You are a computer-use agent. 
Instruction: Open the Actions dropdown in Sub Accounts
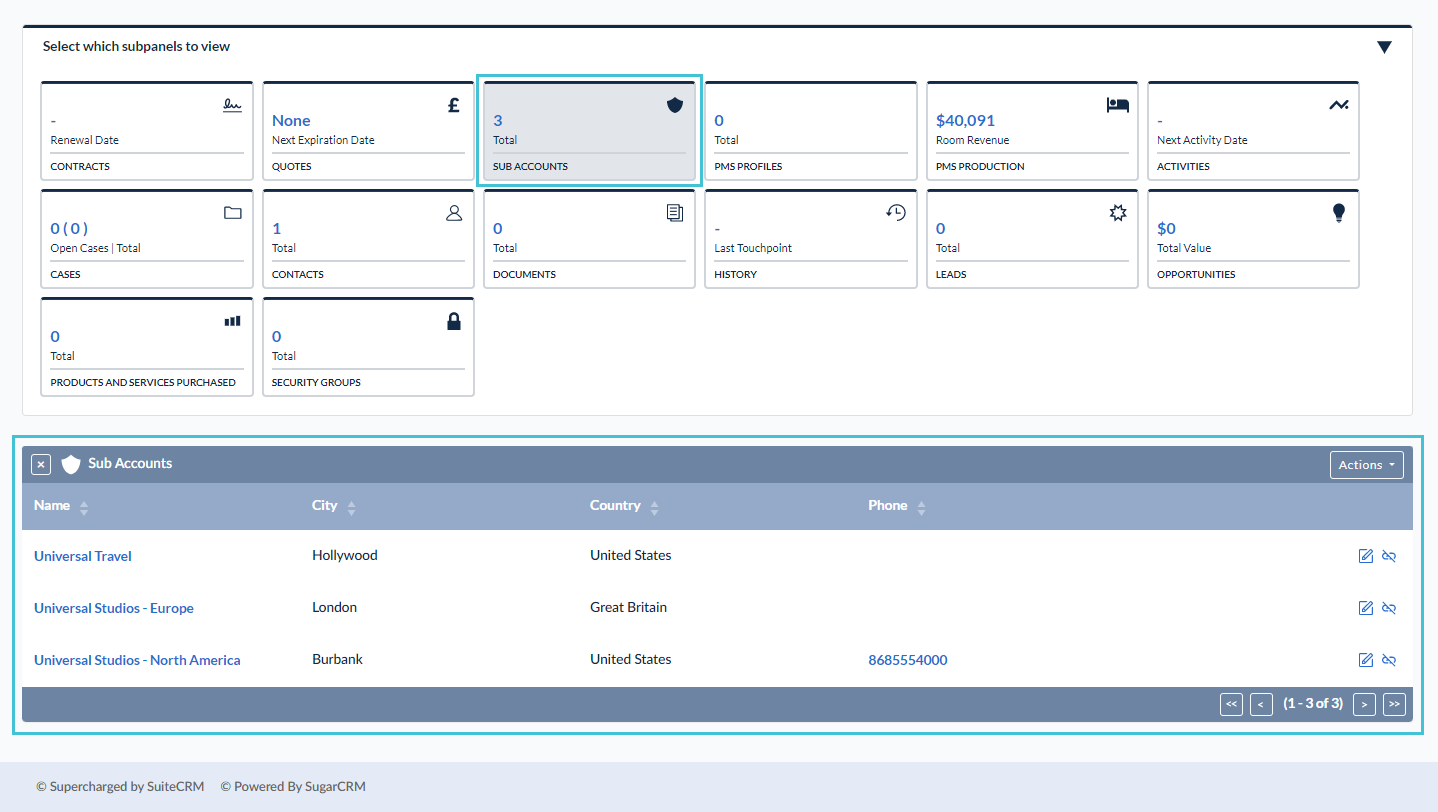click(1367, 465)
